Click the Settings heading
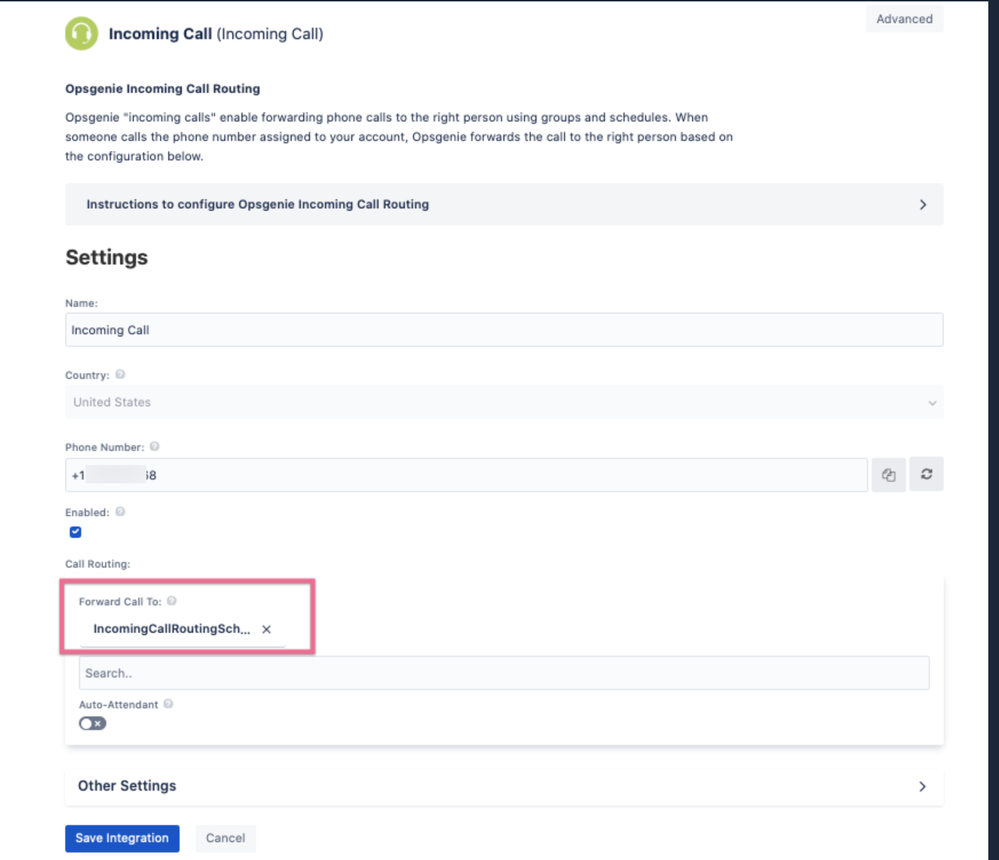The width and height of the screenshot is (999, 860). 106,257
